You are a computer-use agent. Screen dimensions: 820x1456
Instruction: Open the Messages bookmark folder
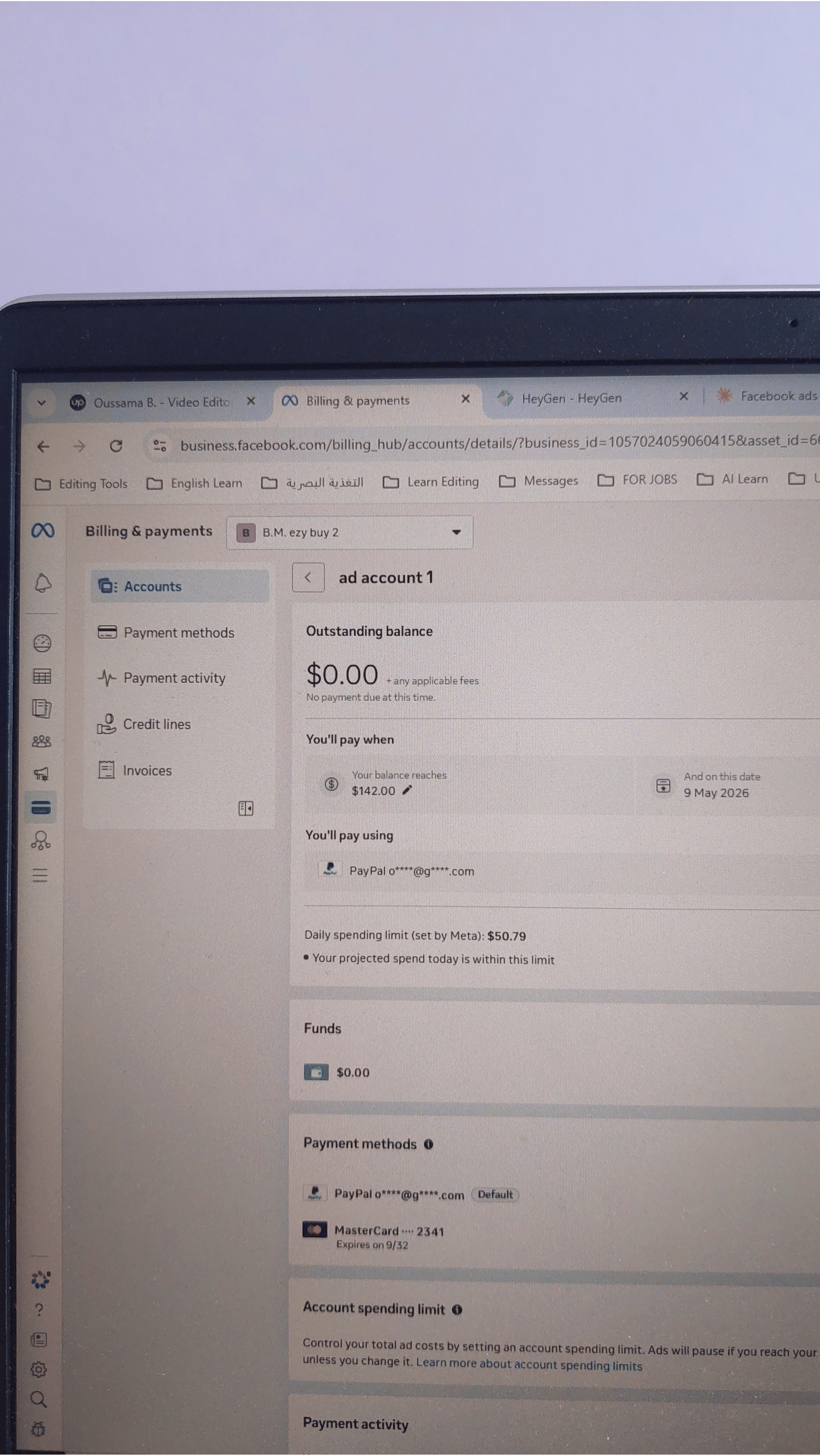pos(539,480)
